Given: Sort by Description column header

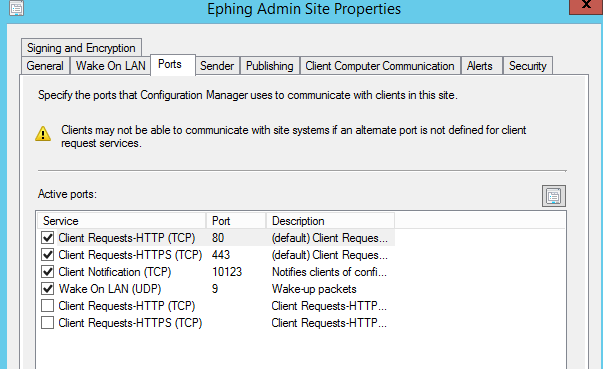Looking at the screenshot, I should [x=330, y=221].
